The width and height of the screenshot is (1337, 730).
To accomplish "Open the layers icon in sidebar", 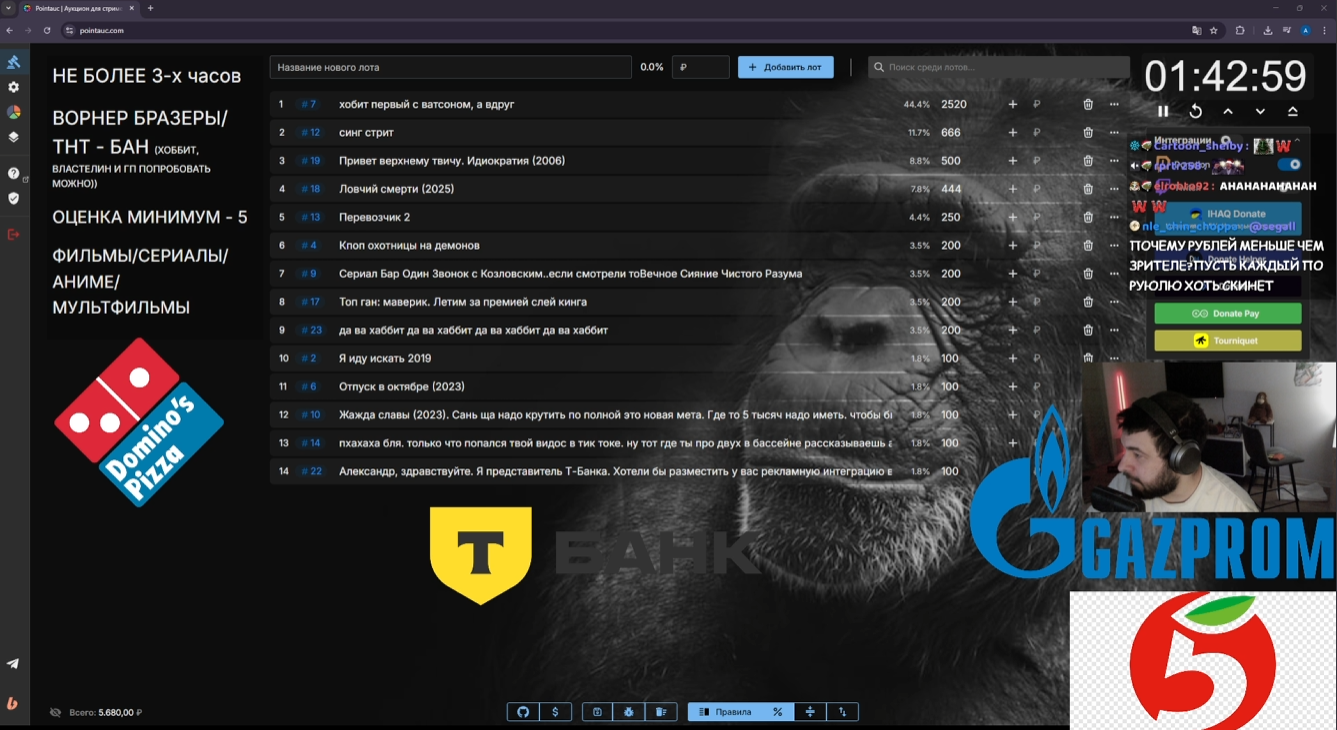I will [x=14, y=137].
